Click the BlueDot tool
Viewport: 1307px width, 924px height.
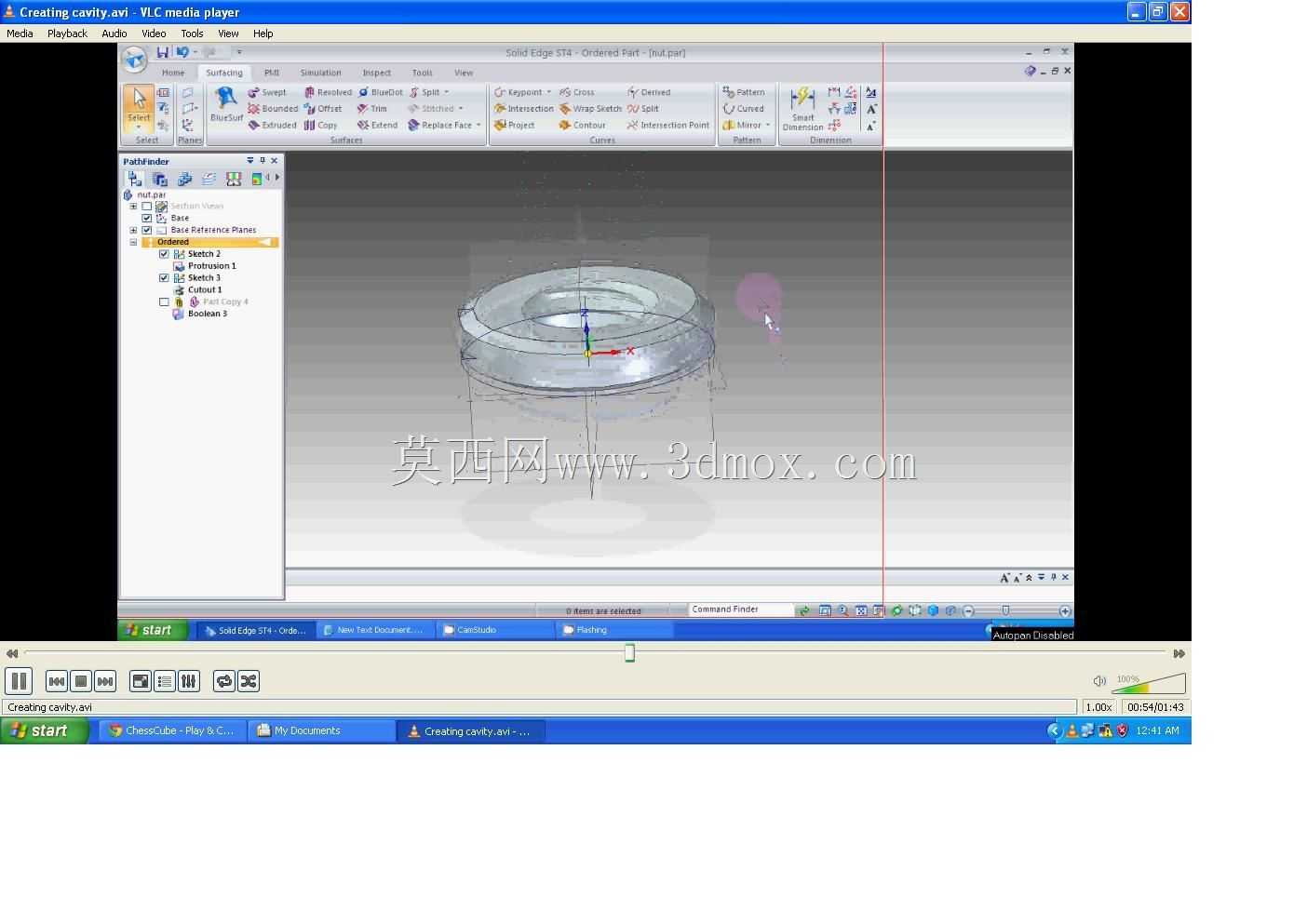click(x=381, y=92)
